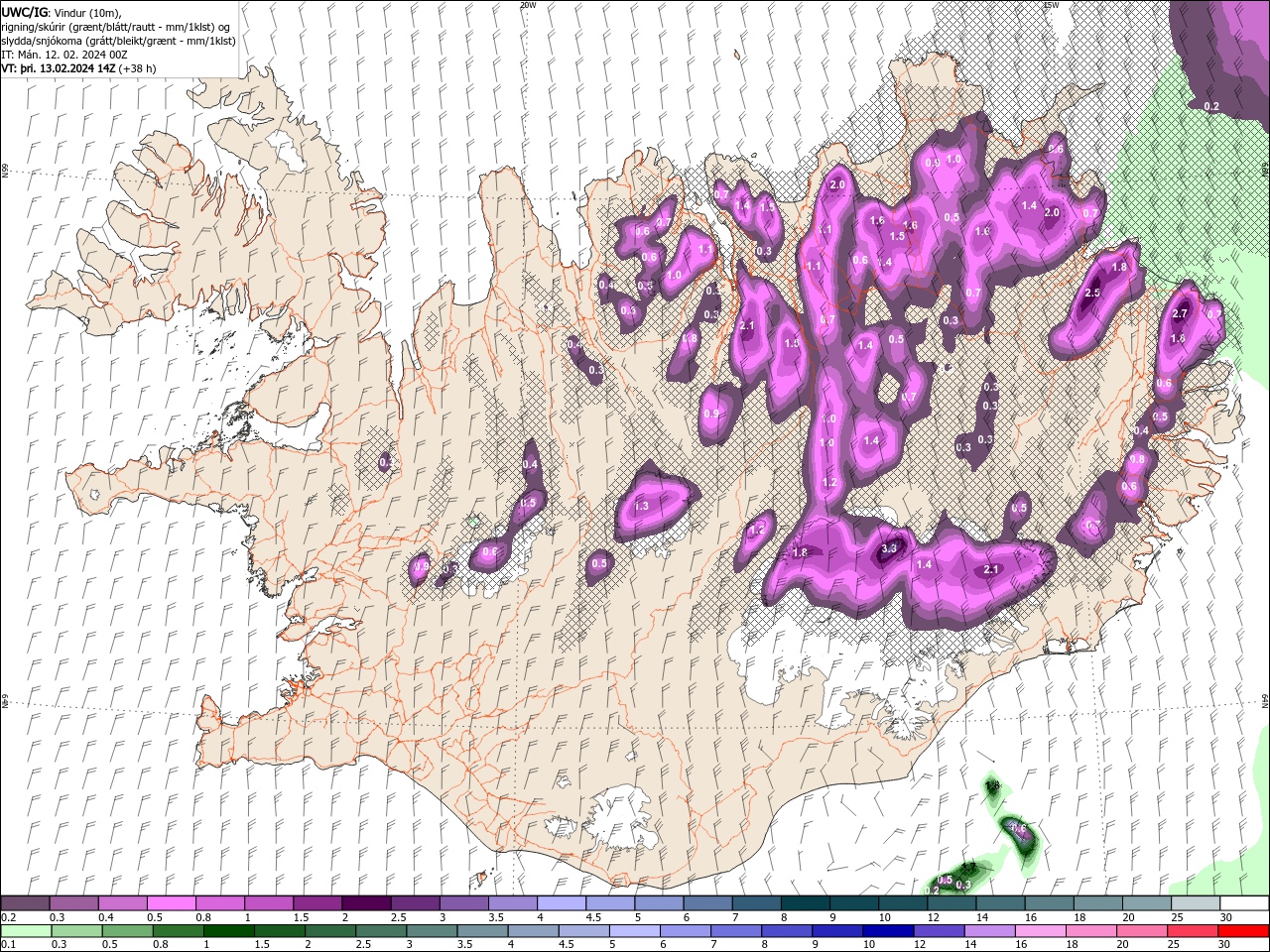The height and width of the screenshot is (952, 1270).
Task: Select top legend swatch between 0.5 and 0.8
Action: click(x=171, y=903)
